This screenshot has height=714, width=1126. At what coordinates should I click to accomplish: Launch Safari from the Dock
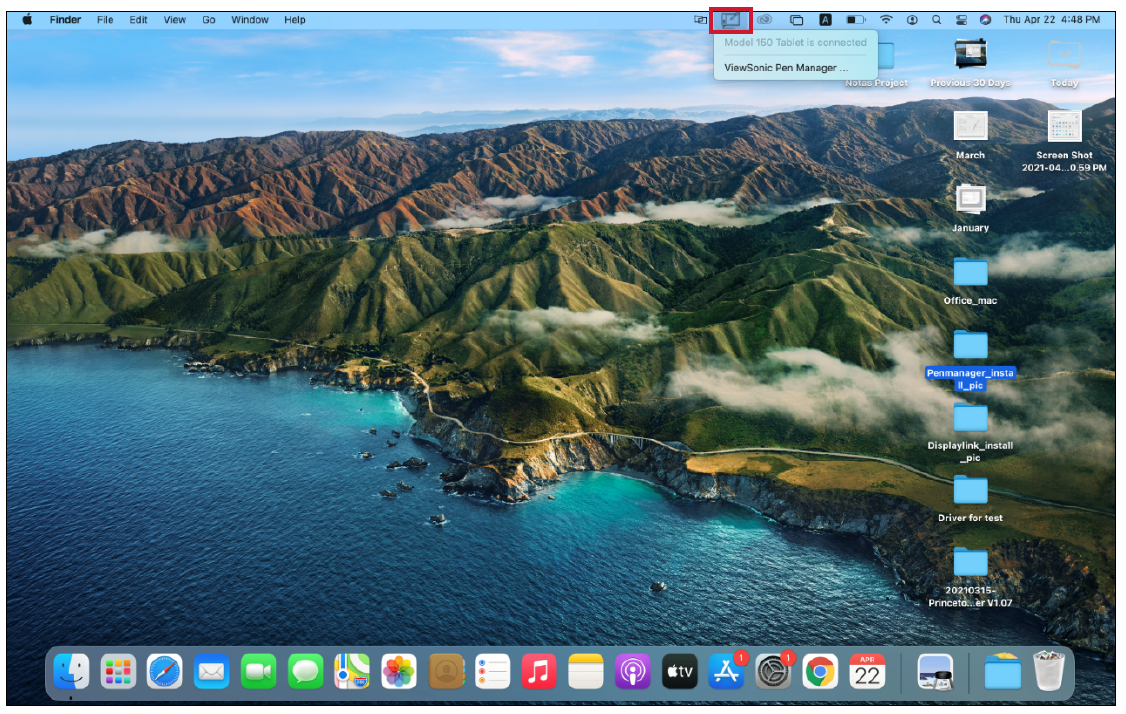coord(165,672)
